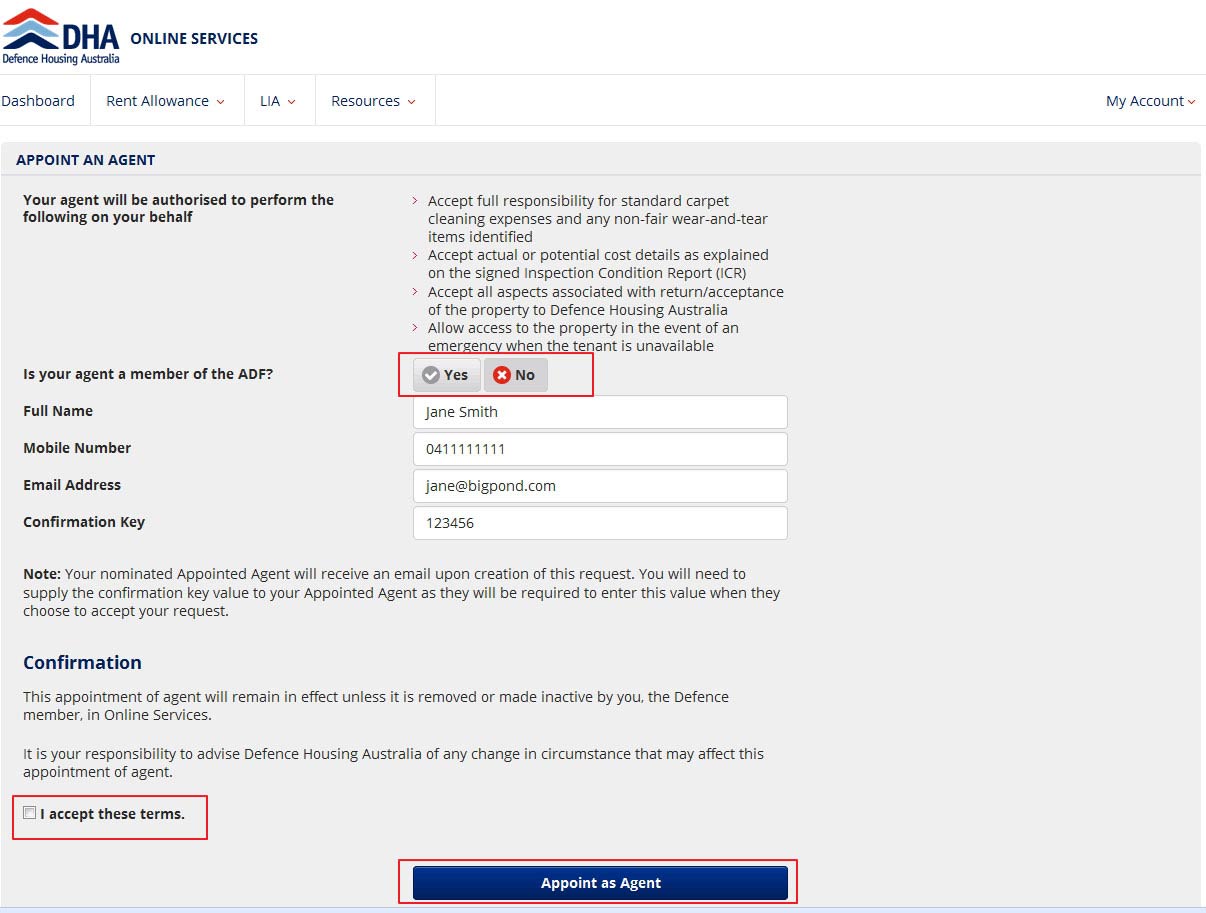Click the red cross icon on No
Screen dimensions: 1206x913
click(x=502, y=375)
